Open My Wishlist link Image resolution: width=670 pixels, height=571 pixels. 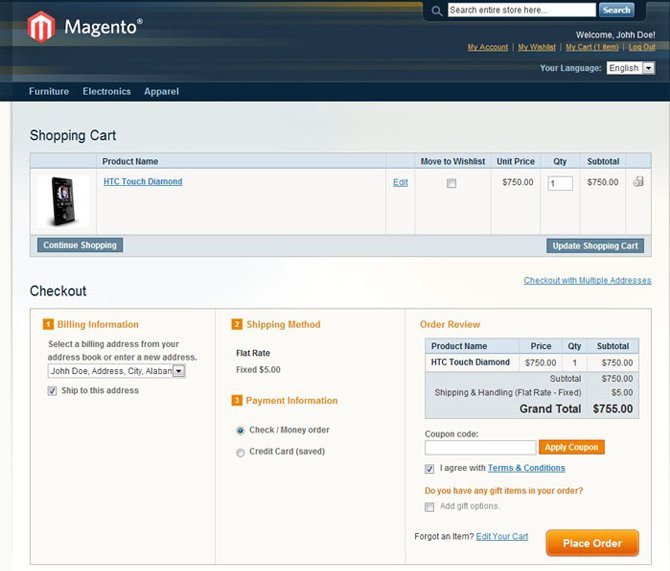pos(537,47)
